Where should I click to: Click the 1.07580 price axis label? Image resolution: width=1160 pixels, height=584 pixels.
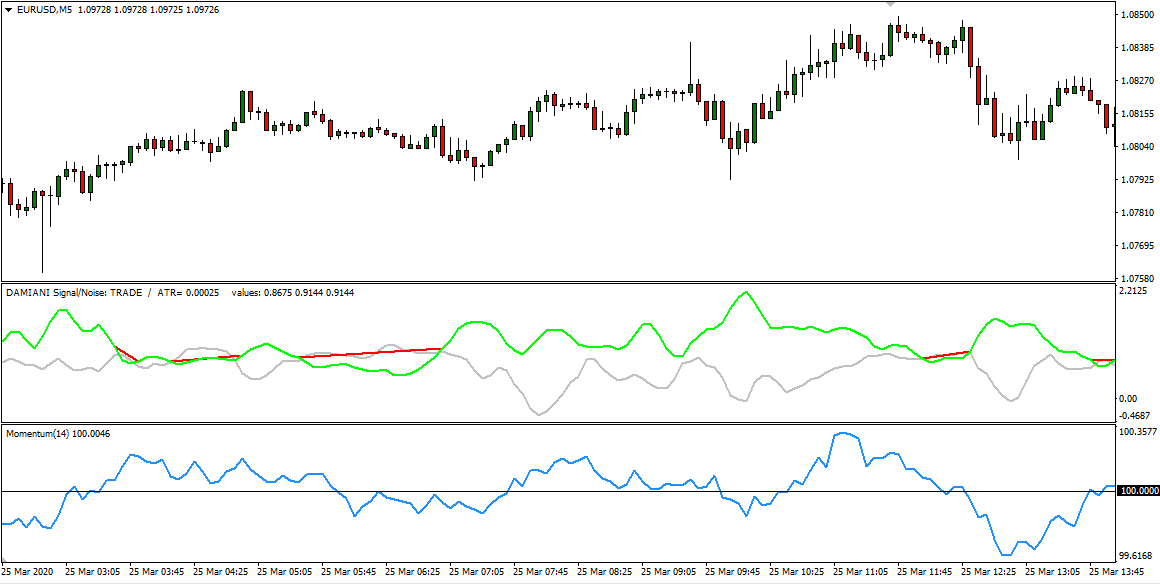(1139, 279)
